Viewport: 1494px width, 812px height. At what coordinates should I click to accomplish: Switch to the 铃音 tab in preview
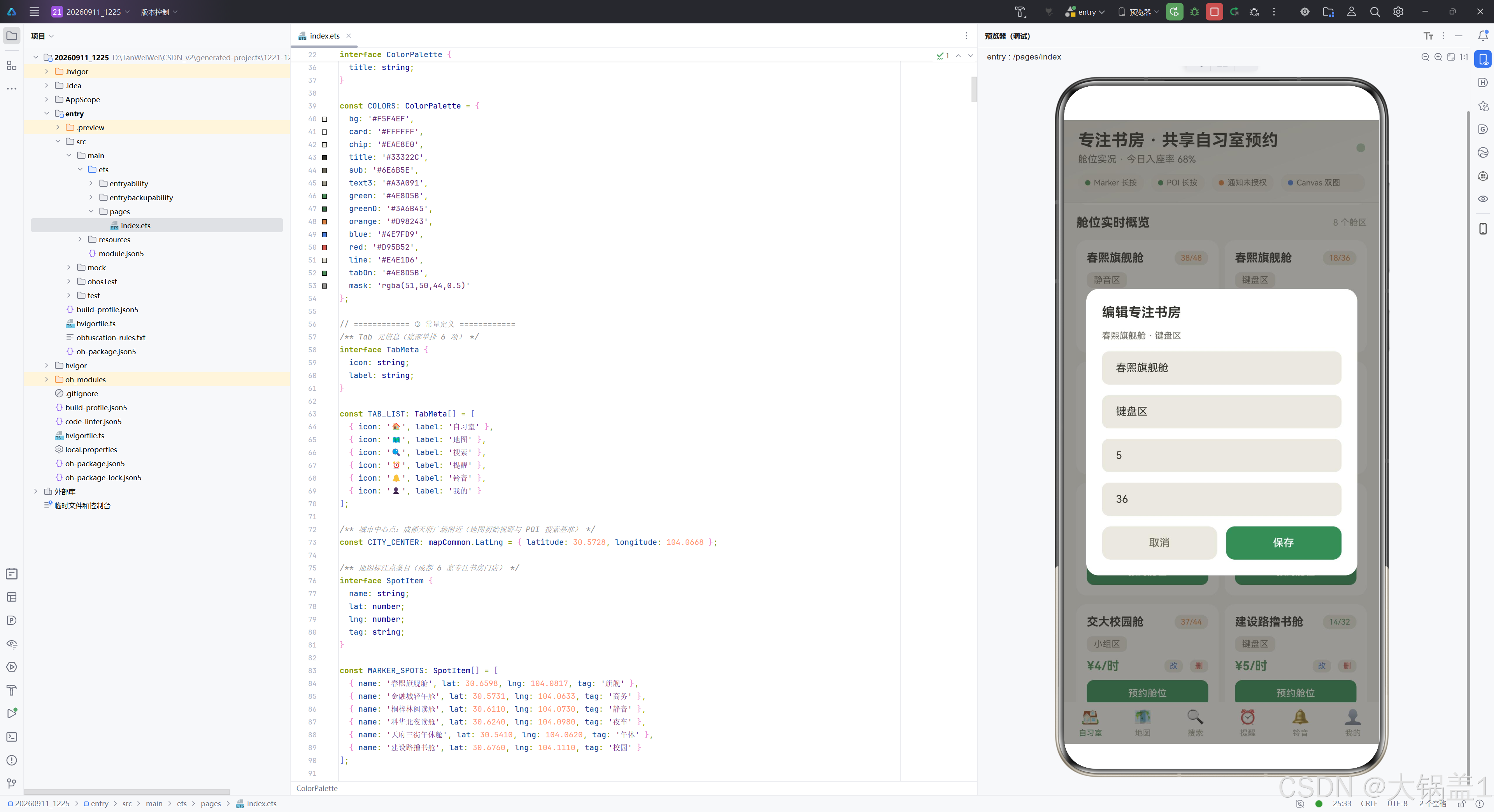coord(1300,723)
